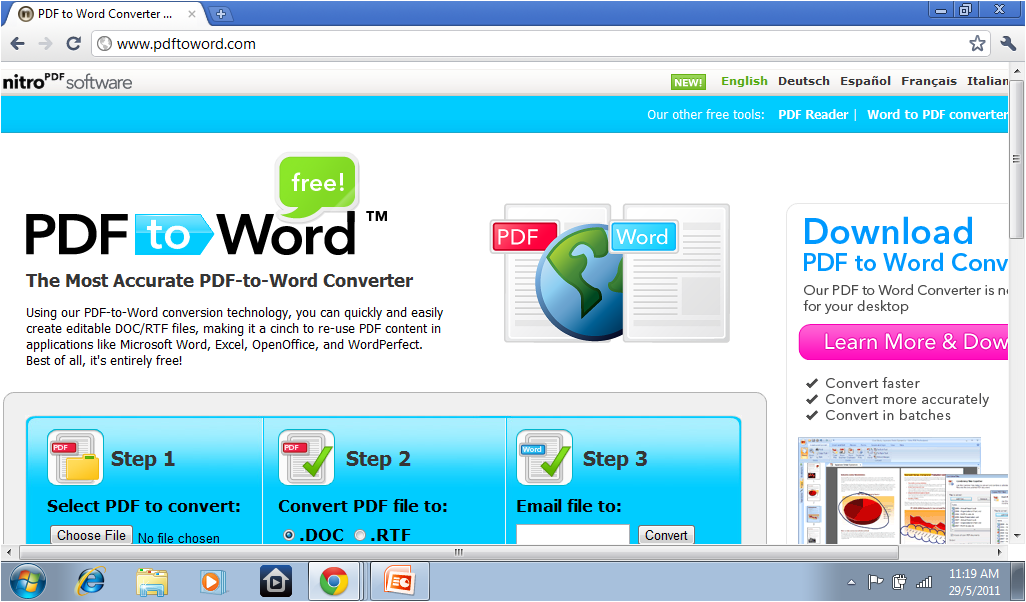Click the 'Convert more accurately' list item
This screenshot has width=1026, height=602.
[906, 399]
